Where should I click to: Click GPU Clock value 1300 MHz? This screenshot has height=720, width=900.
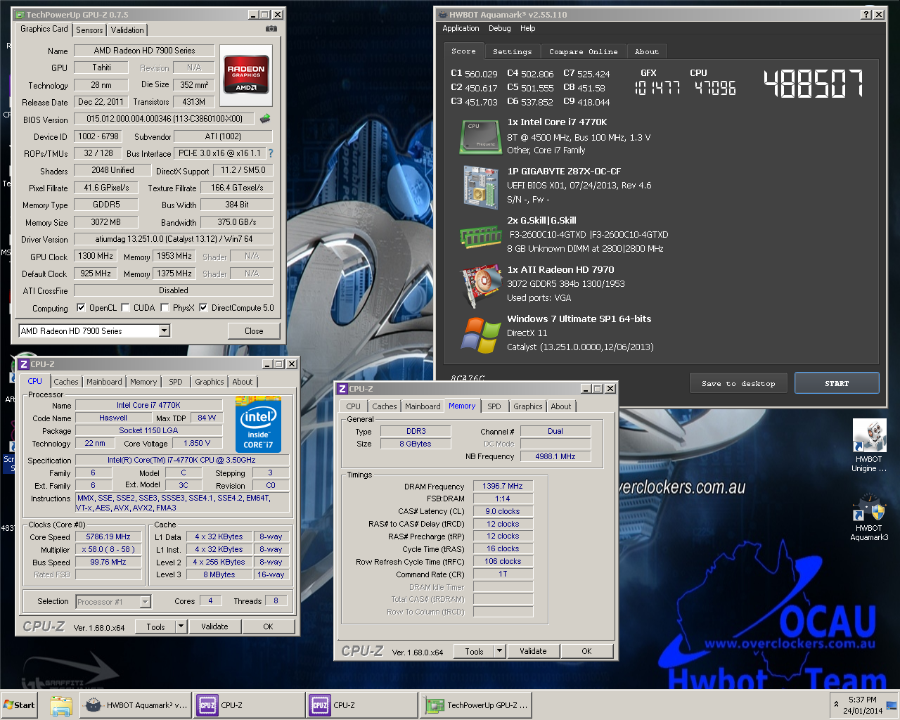pyautogui.click(x=95, y=256)
